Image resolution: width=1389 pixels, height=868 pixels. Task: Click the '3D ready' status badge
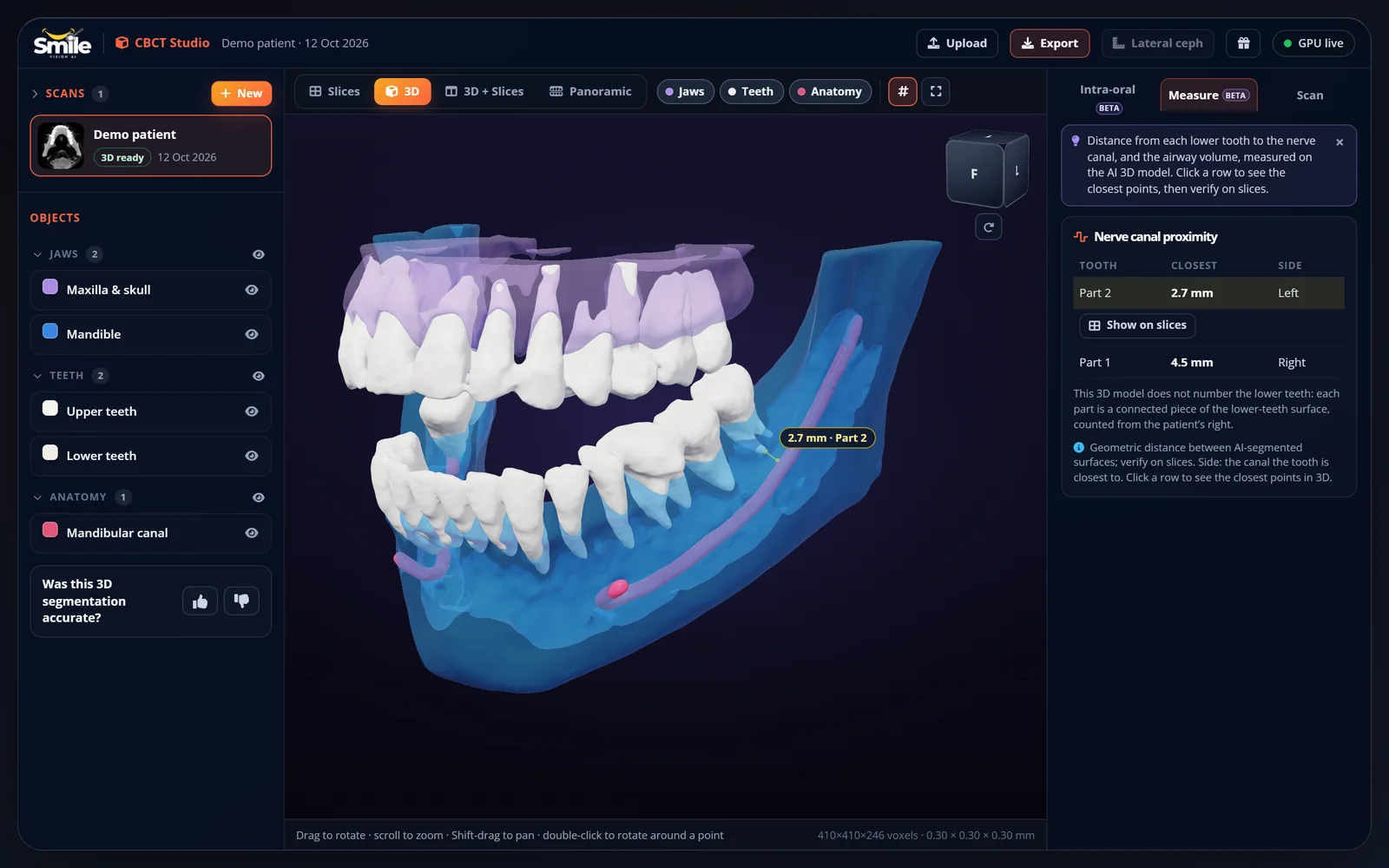coord(122,158)
